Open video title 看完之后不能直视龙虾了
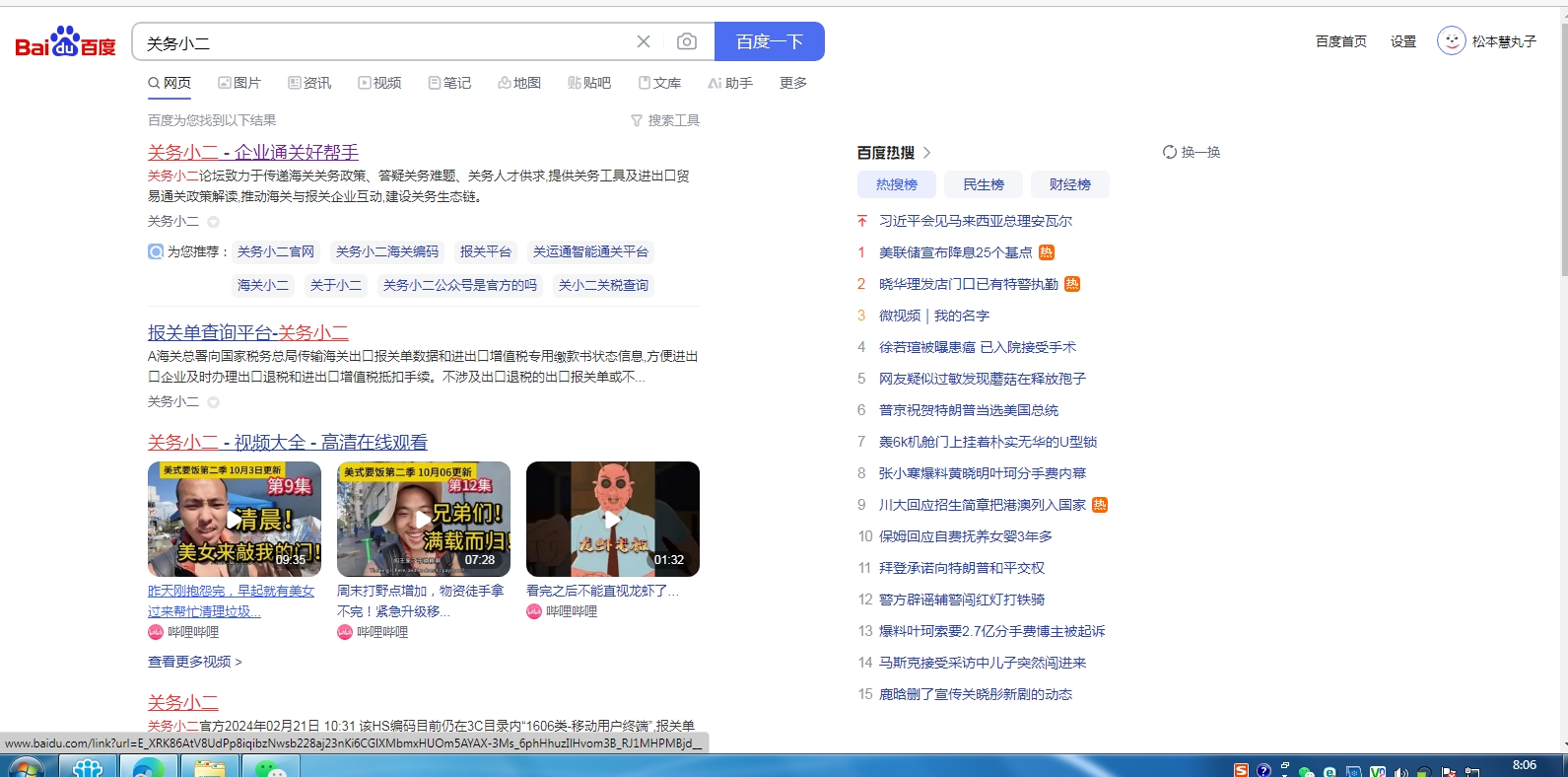 coord(602,591)
